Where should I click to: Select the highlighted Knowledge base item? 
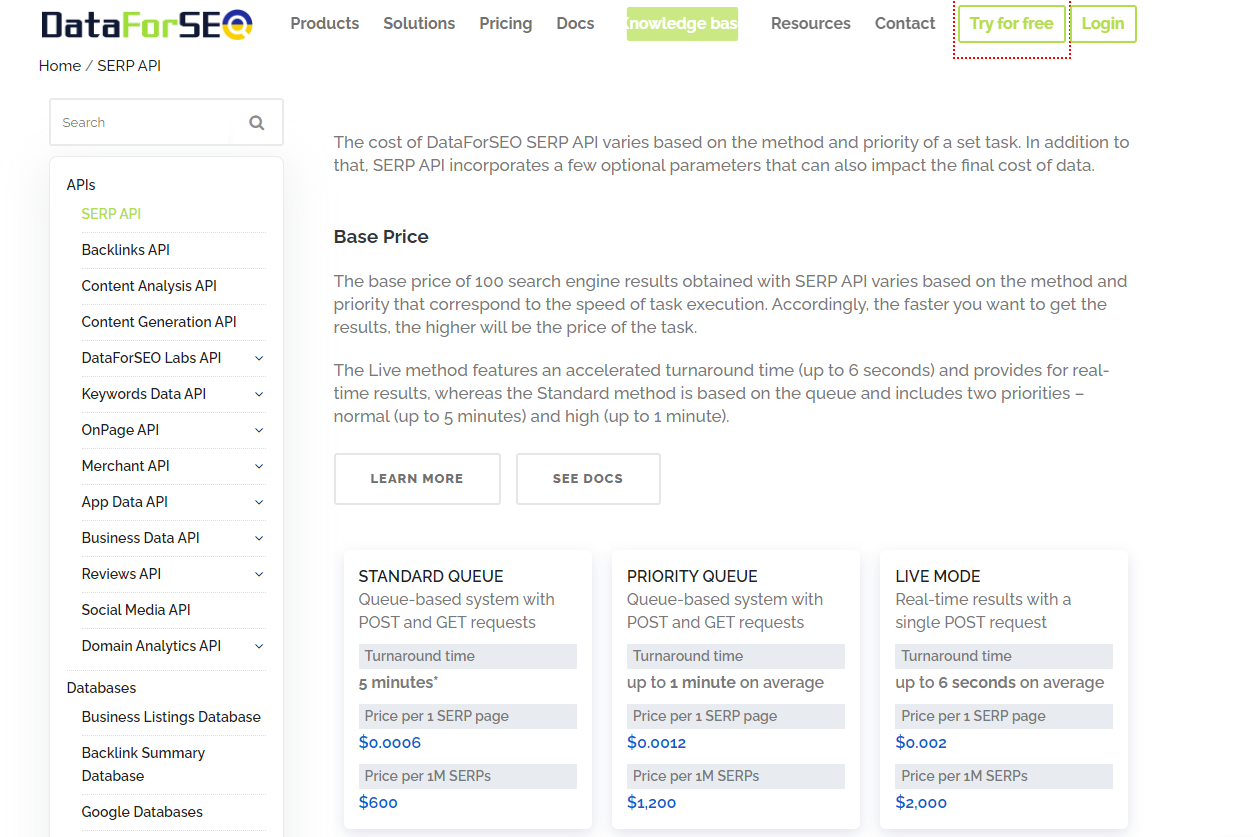(x=682, y=24)
